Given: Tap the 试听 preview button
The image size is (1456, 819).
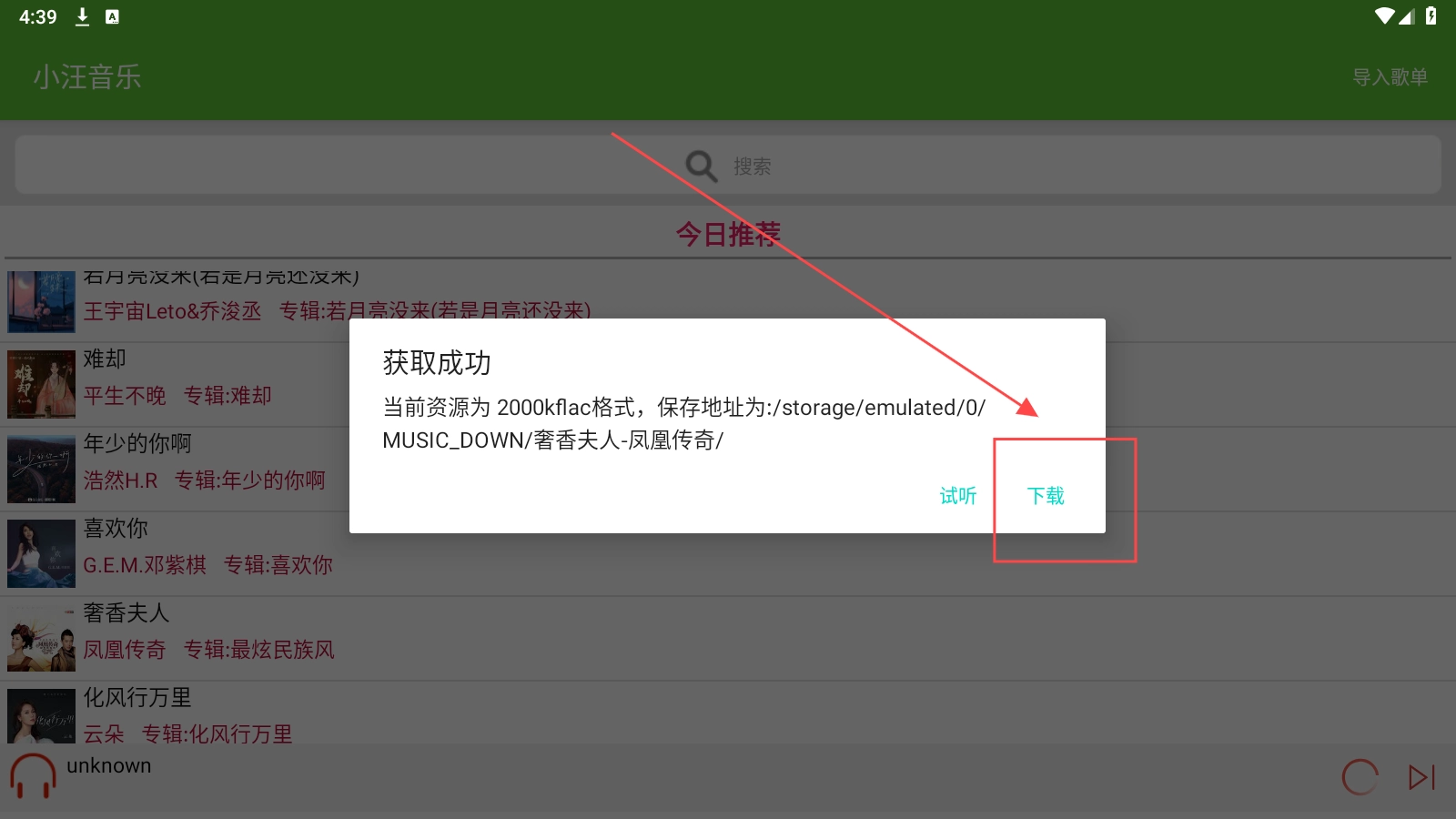Looking at the screenshot, I should (957, 496).
